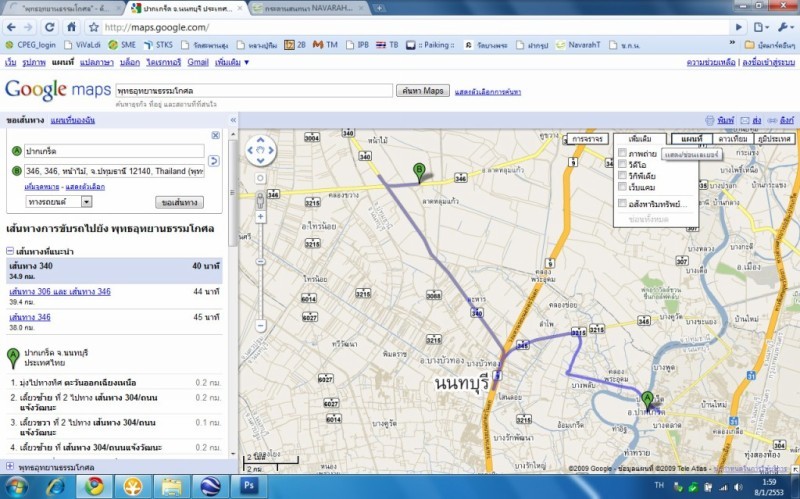Click marker A on the map
The height and width of the screenshot is (499, 800).
pyautogui.click(x=647, y=400)
